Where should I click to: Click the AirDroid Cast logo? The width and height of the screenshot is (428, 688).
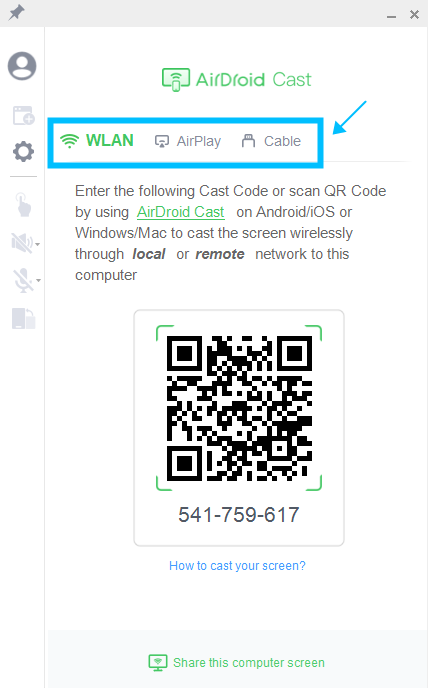pyautogui.click(x=237, y=79)
